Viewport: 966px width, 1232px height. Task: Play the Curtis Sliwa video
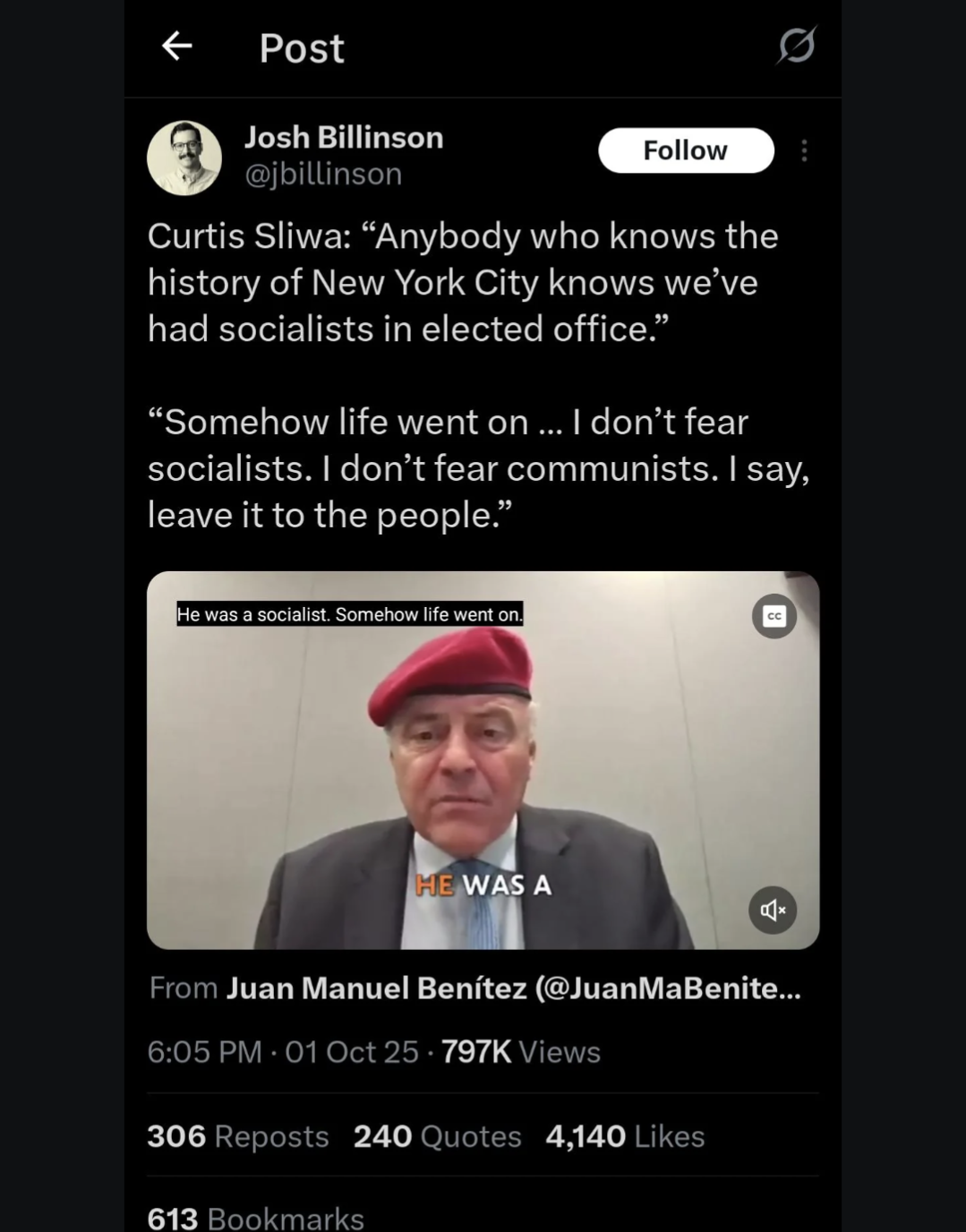tap(483, 761)
